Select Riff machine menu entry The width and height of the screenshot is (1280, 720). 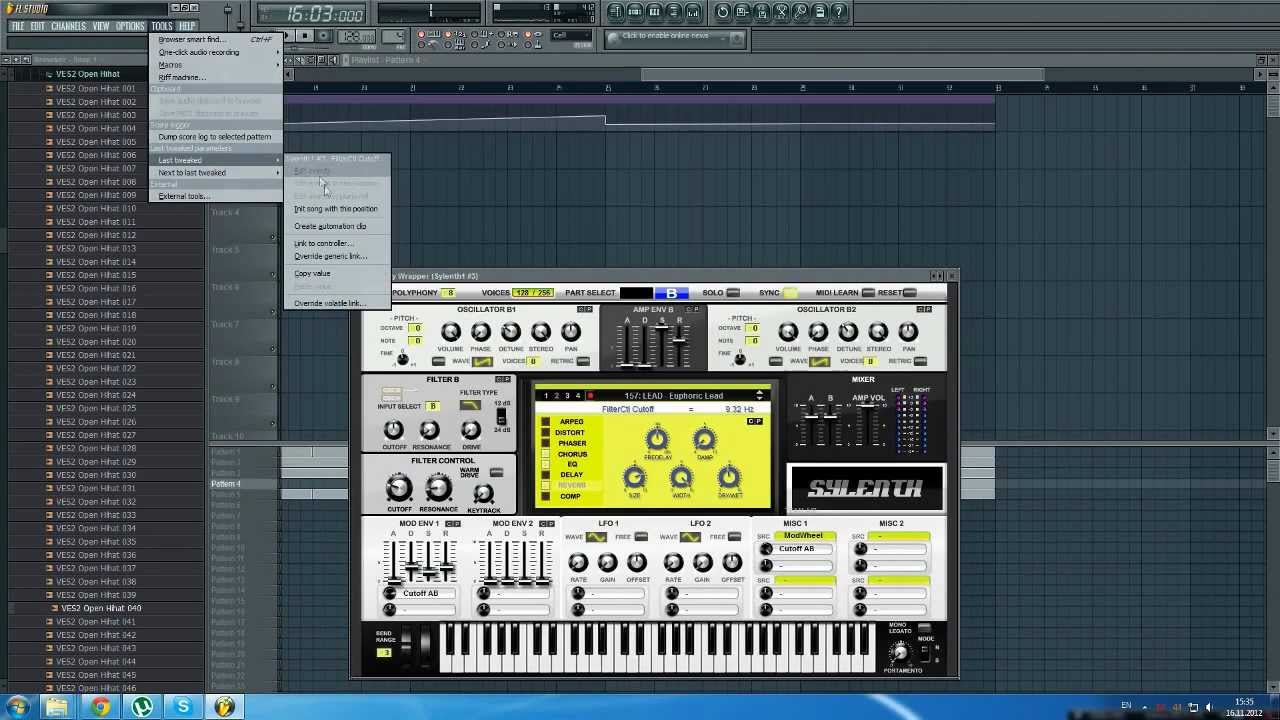click(x=217, y=78)
